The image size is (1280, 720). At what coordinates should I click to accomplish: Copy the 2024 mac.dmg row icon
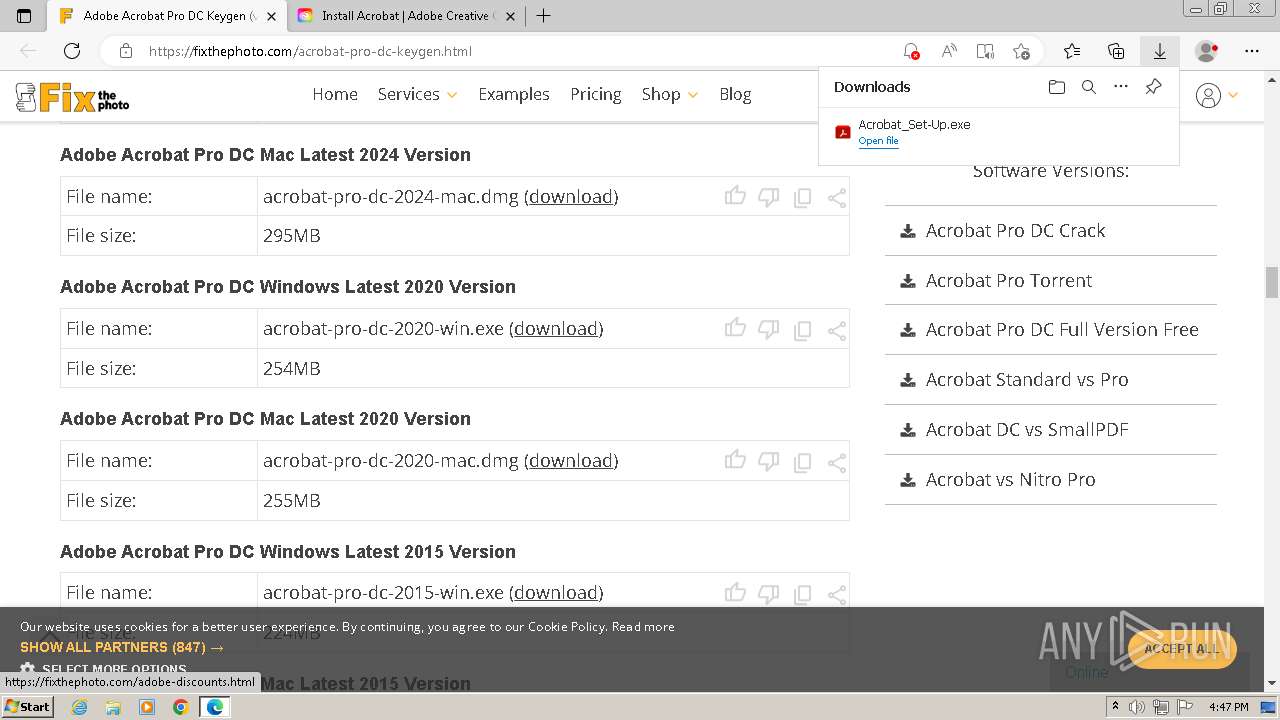click(x=802, y=198)
